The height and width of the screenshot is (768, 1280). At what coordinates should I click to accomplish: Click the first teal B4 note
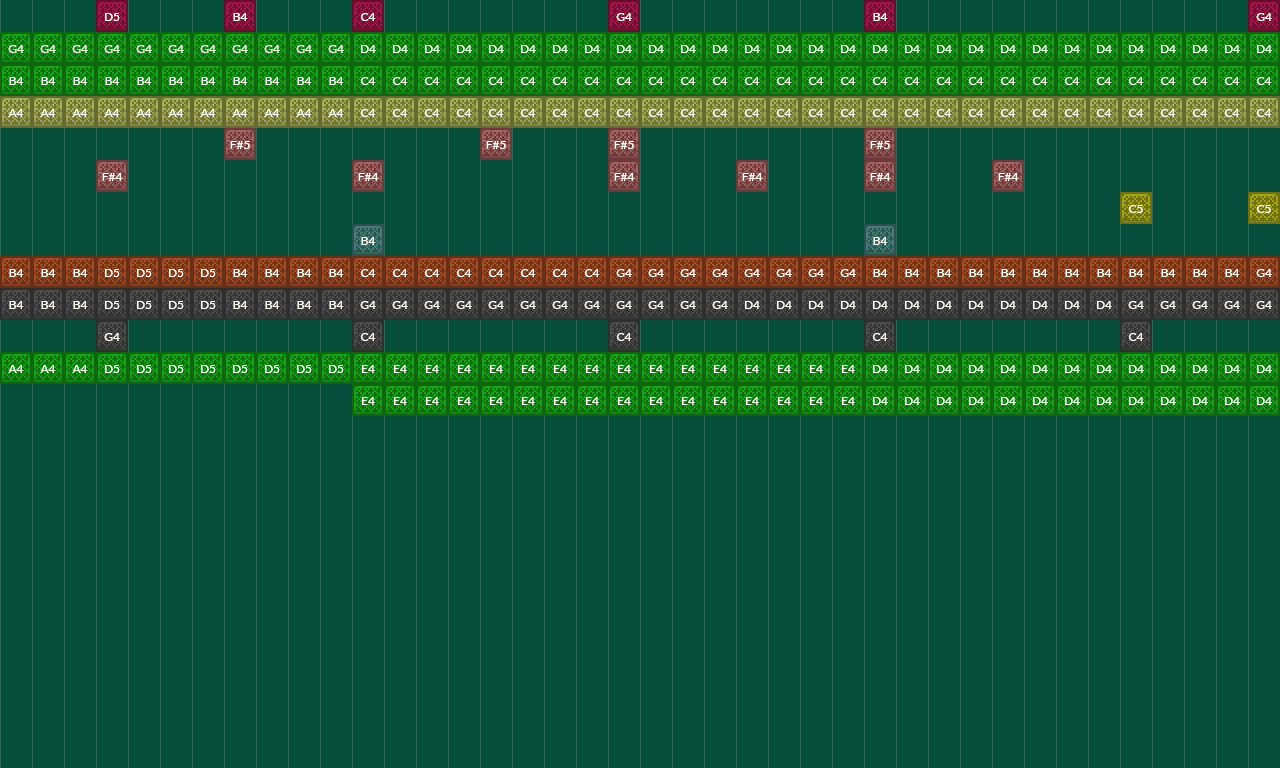pos(368,240)
